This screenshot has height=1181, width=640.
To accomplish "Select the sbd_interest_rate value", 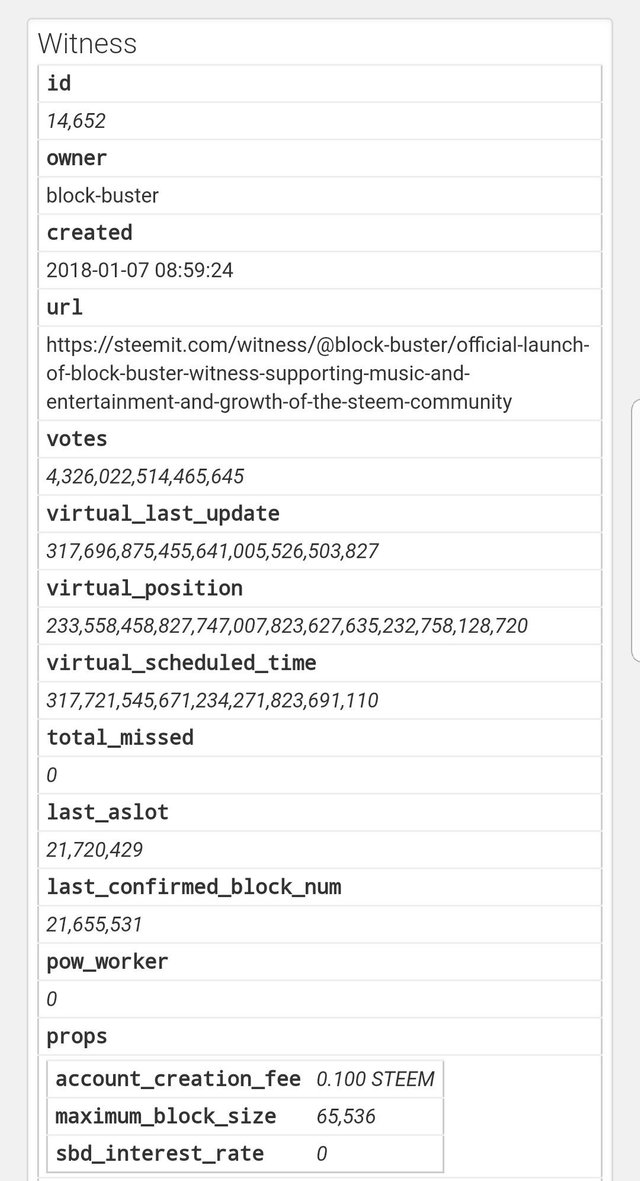I will pyautogui.click(x=322, y=1153).
